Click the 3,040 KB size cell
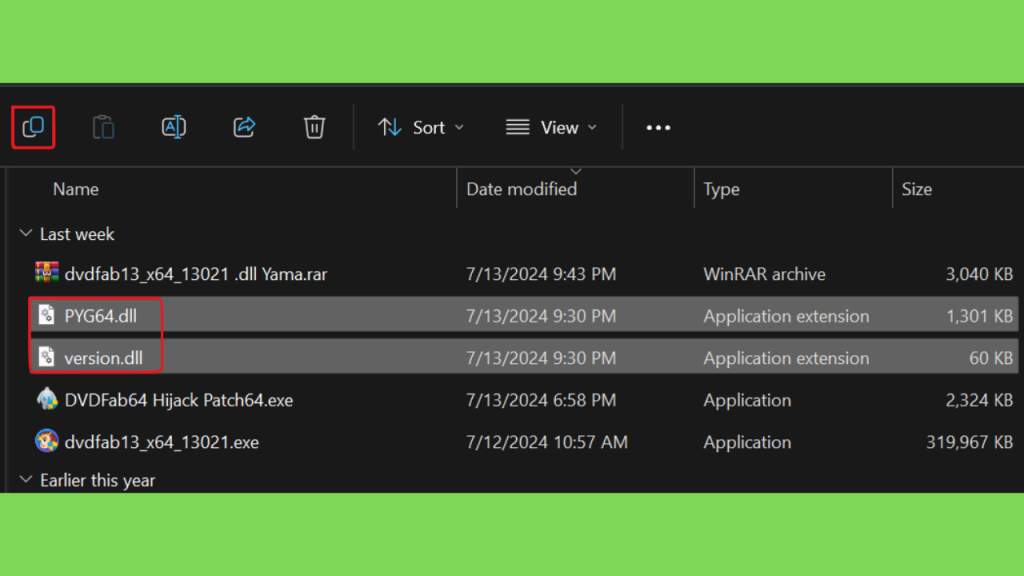This screenshot has height=576, width=1024. click(979, 274)
